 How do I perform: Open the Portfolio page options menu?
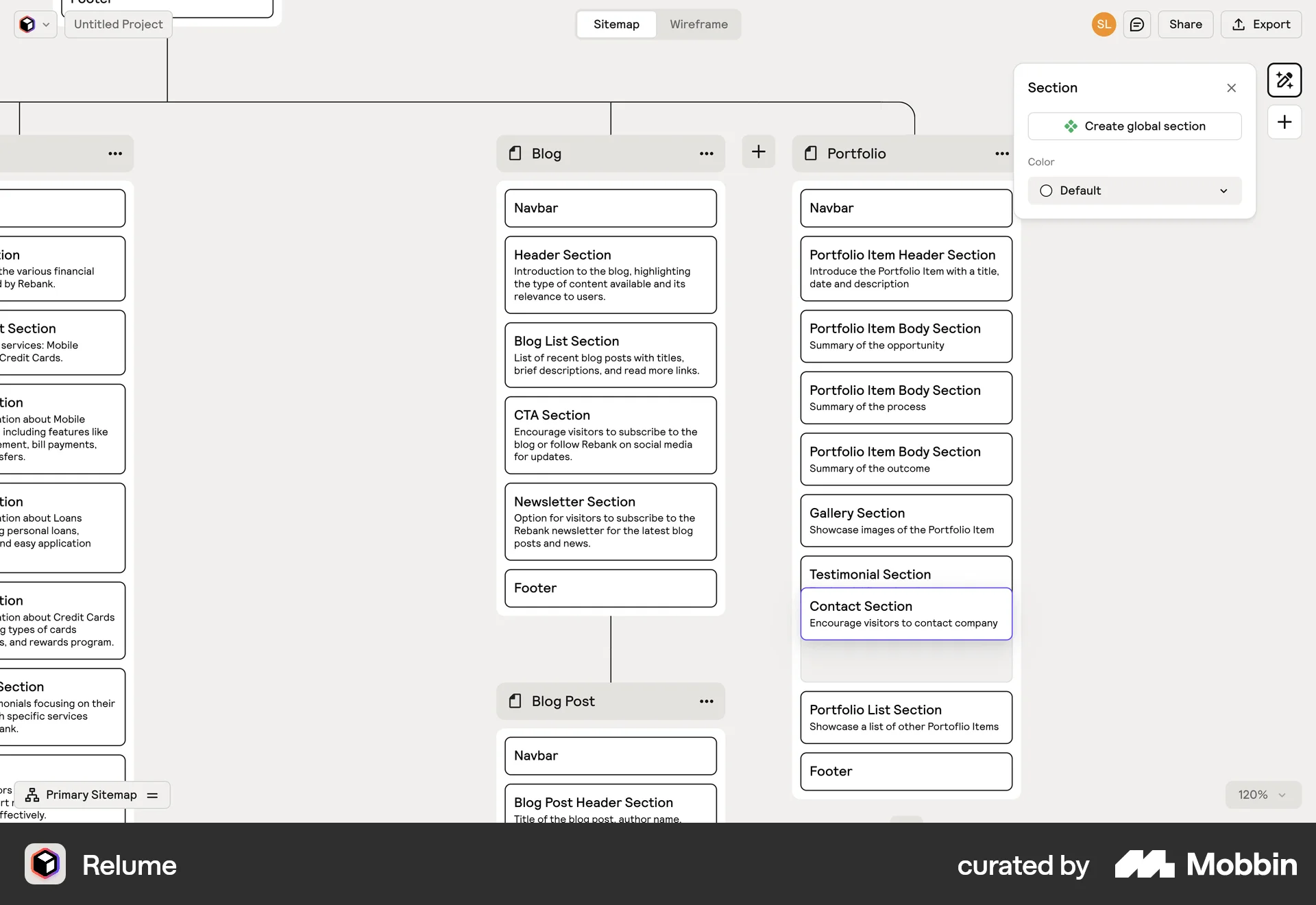[1001, 154]
